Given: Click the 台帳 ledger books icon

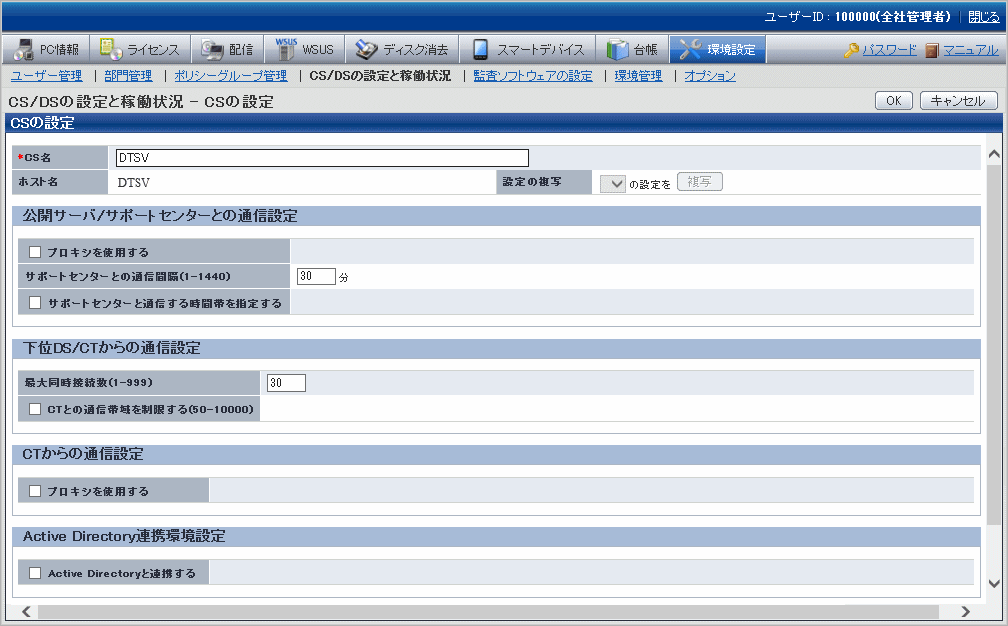Looking at the screenshot, I should (x=618, y=49).
